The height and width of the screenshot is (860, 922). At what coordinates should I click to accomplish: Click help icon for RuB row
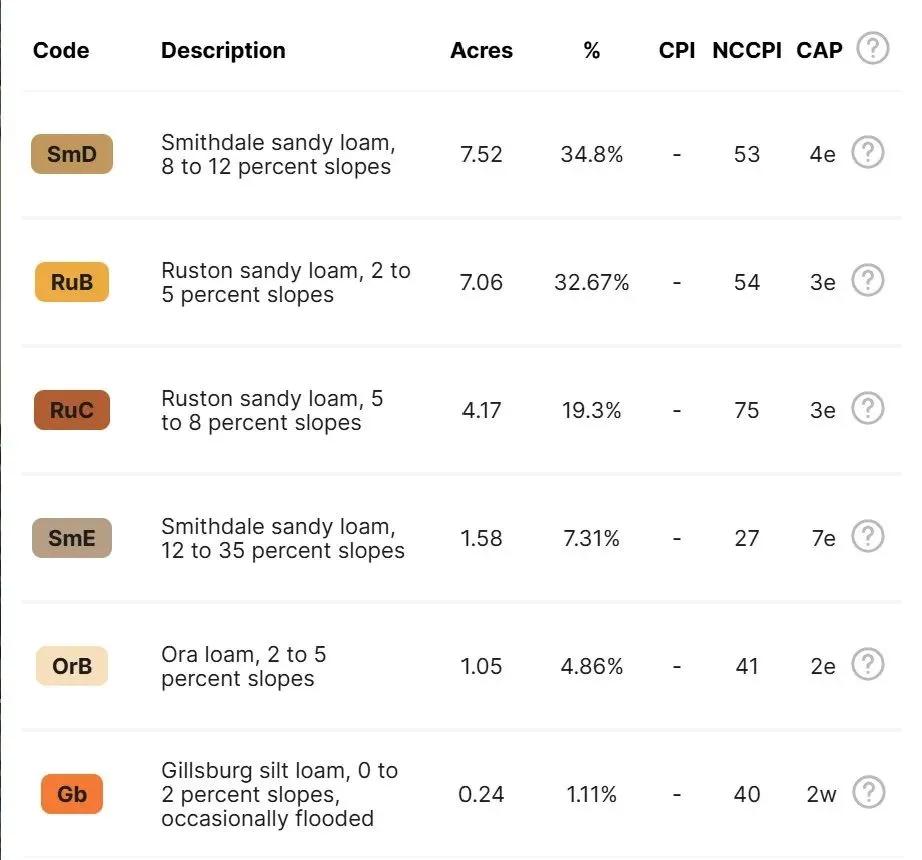tap(868, 280)
